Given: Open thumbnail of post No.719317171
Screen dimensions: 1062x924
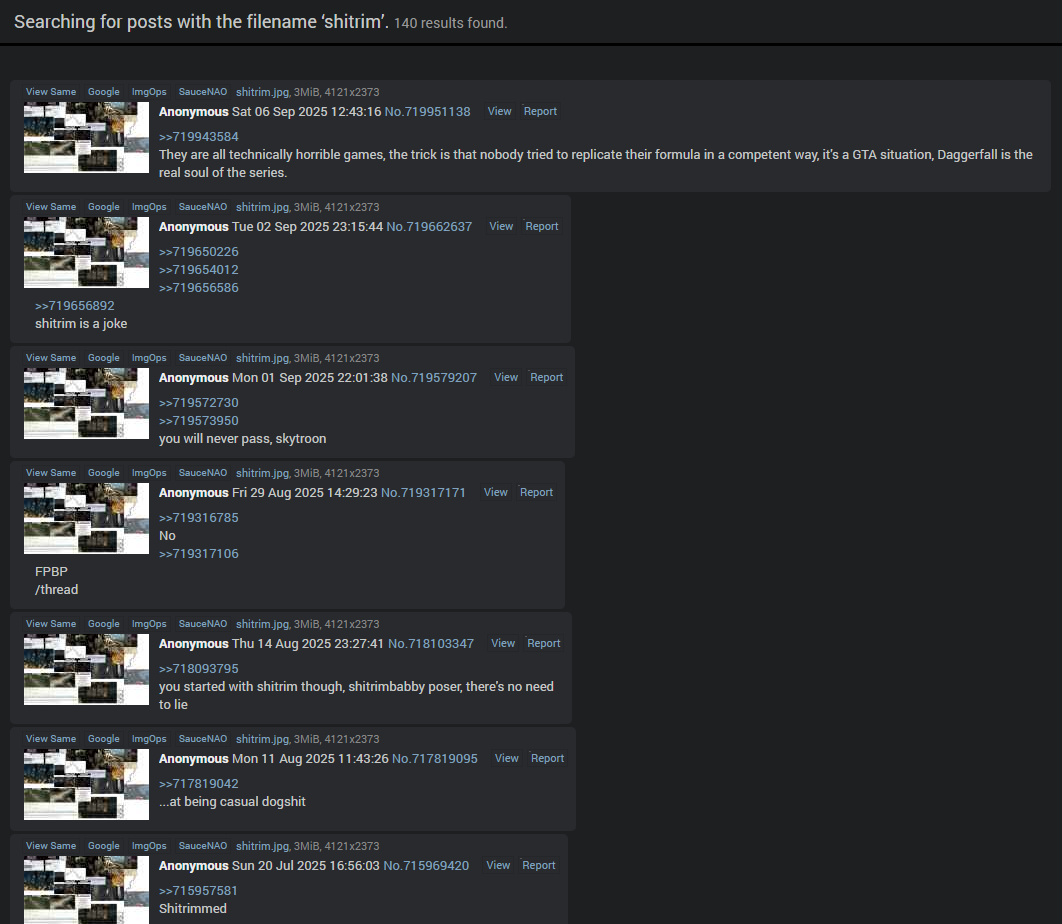Looking at the screenshot, I should (x=86, y=519).
